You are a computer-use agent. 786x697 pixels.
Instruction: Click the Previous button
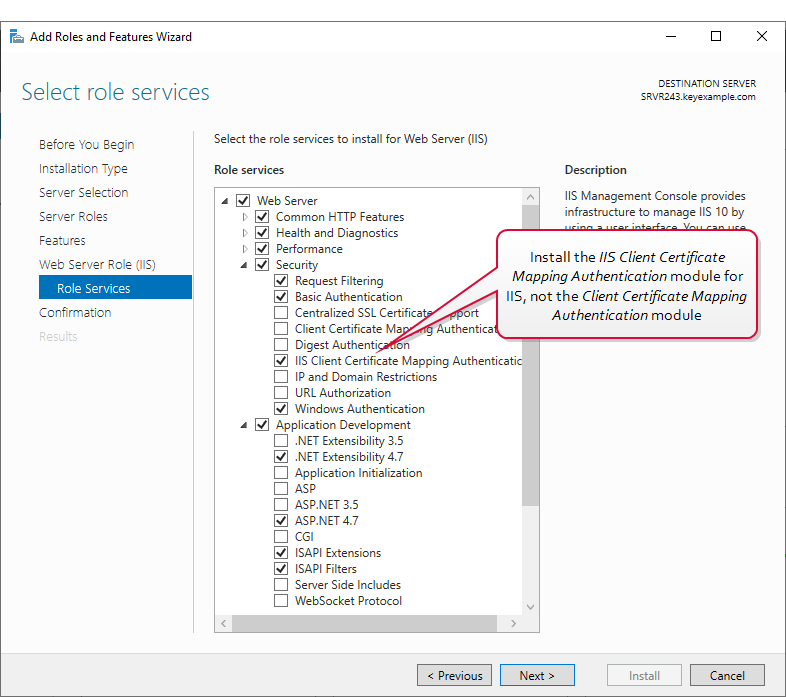[x=454, y=675]
